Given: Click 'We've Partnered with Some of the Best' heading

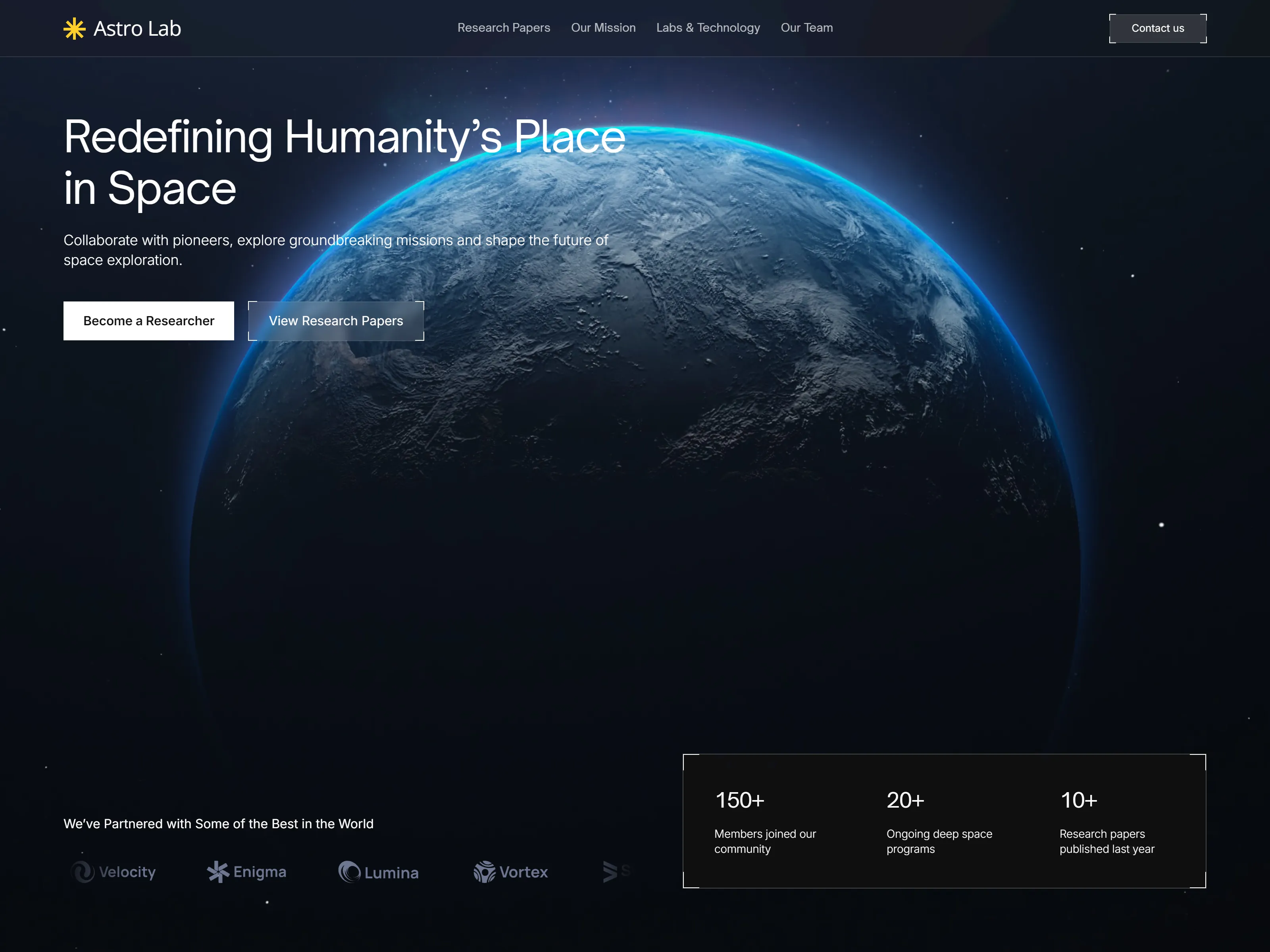Looking at the screenshot, I should click(x=218, y=823).
